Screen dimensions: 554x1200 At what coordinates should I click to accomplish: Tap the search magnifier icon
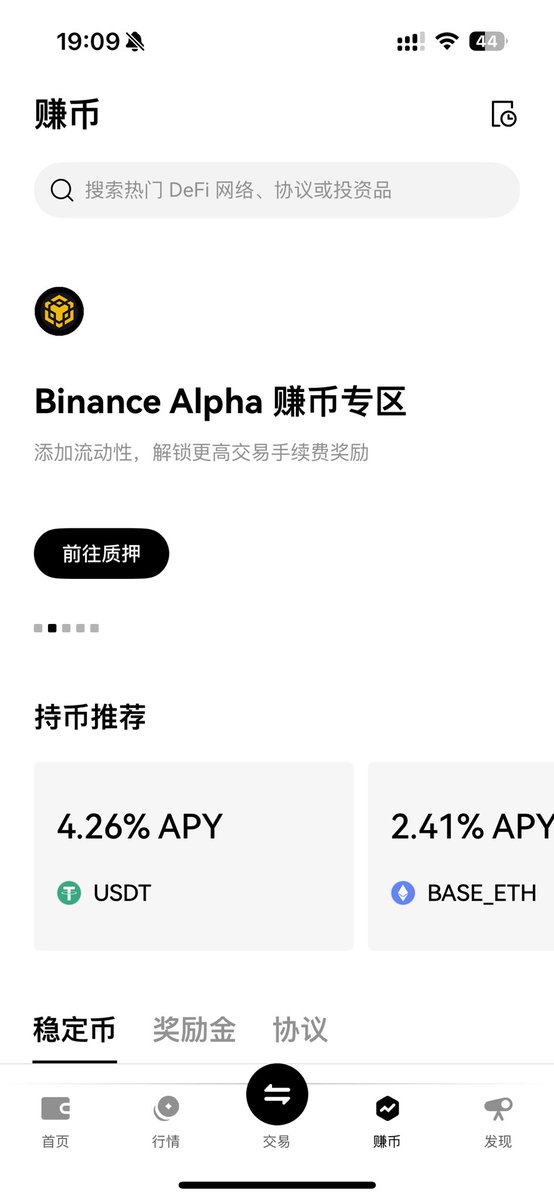(x=62, y=190)
